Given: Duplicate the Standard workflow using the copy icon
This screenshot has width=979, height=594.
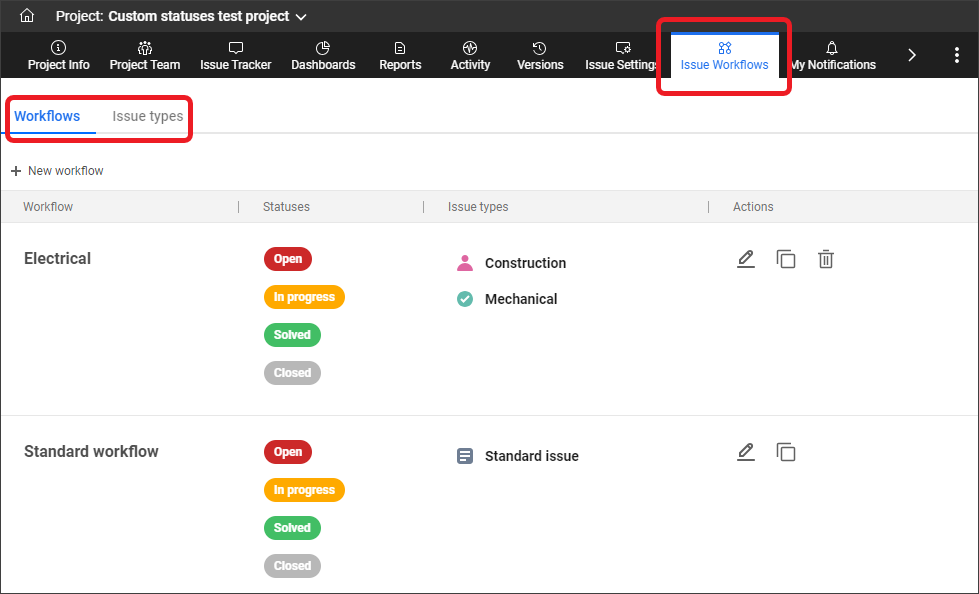Looking at the screenshot, I should 786,453.
